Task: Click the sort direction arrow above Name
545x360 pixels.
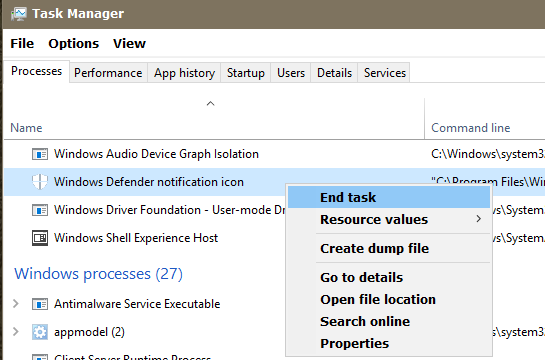Action: (x=210, y=104)
